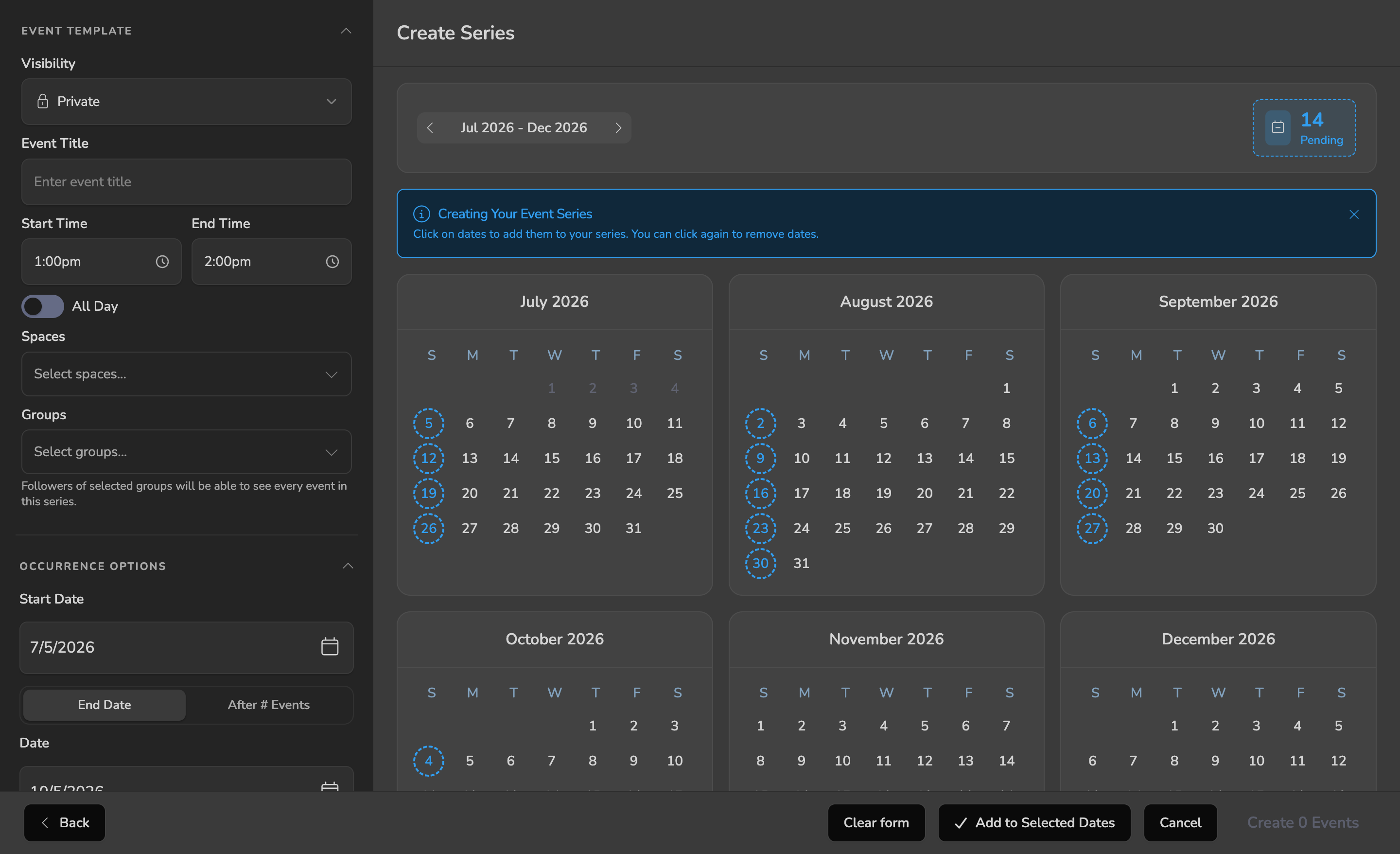Image resolution: width=1400 pixels, height=854 pixels.
Task: Select September 16 in September 2026
Action: [x=1215, y=458]
